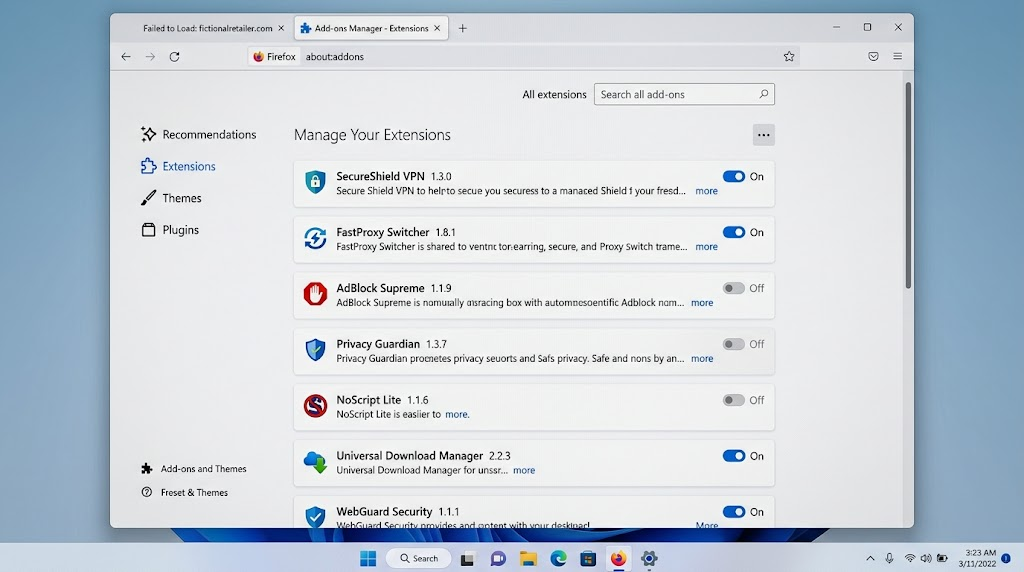
Task: Click the FastProxy Switcher arrows icon
Action: click(315, 238)
